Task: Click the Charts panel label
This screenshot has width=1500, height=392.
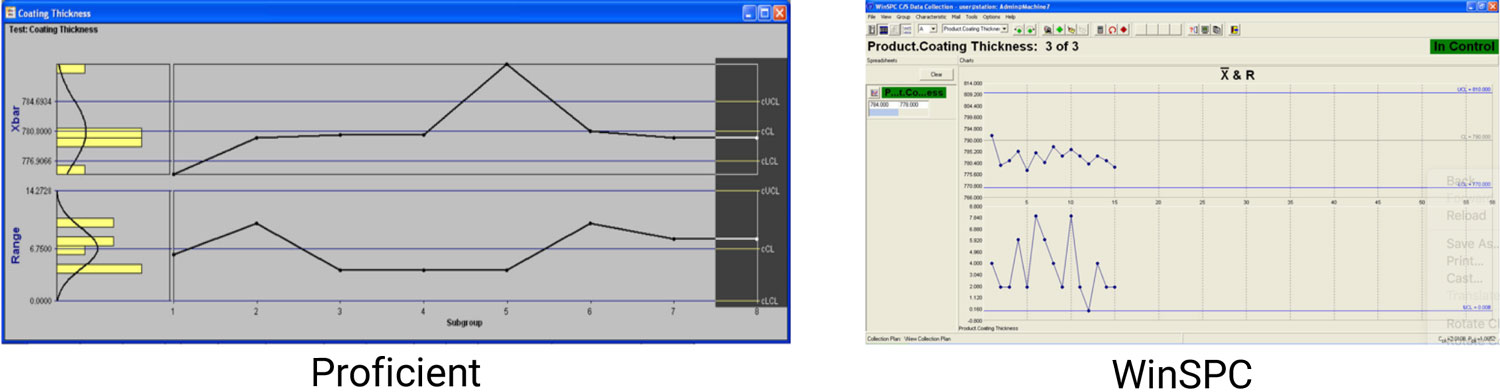Action: click(966, 61)
